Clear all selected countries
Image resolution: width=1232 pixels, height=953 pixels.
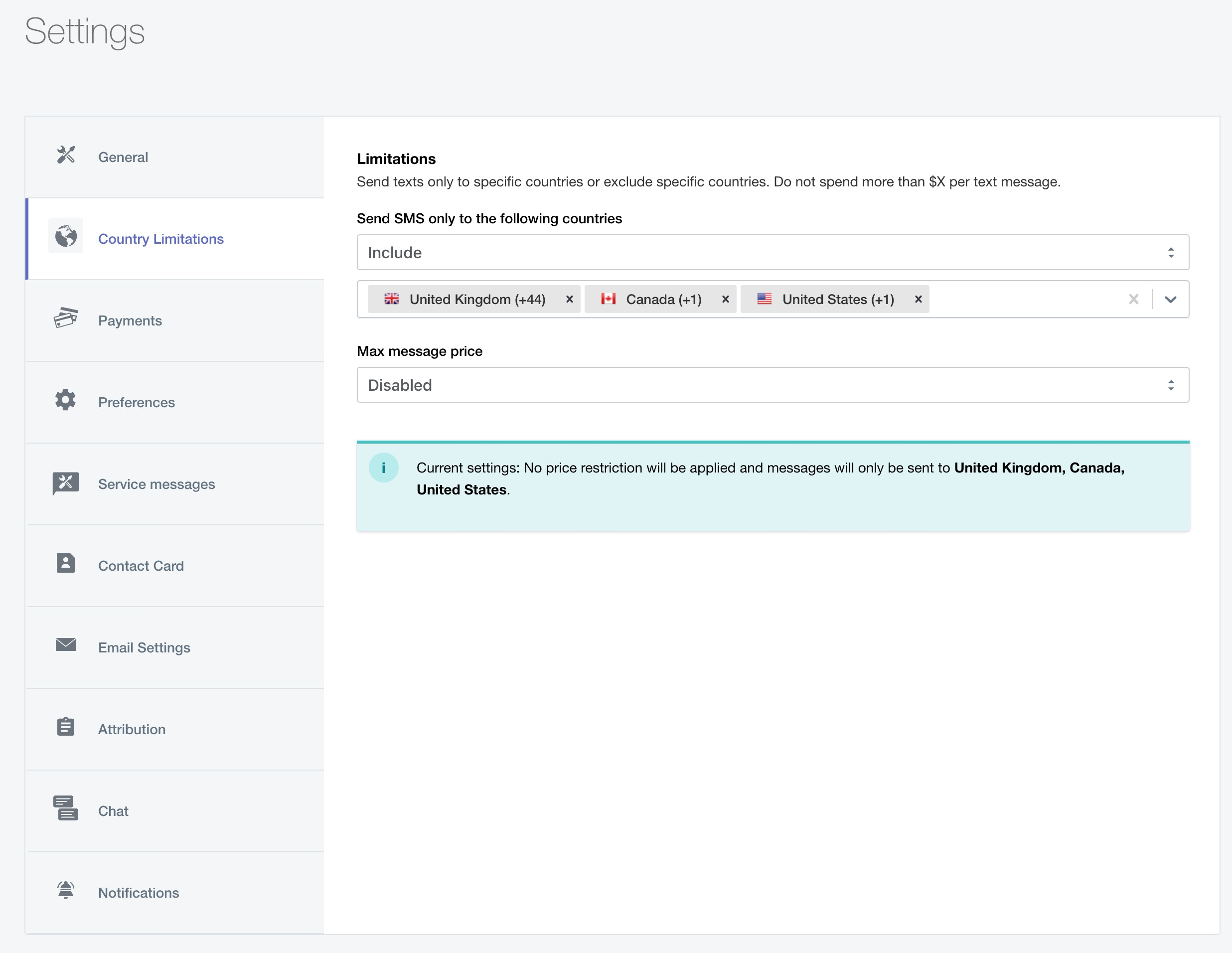pos(1133,300)
